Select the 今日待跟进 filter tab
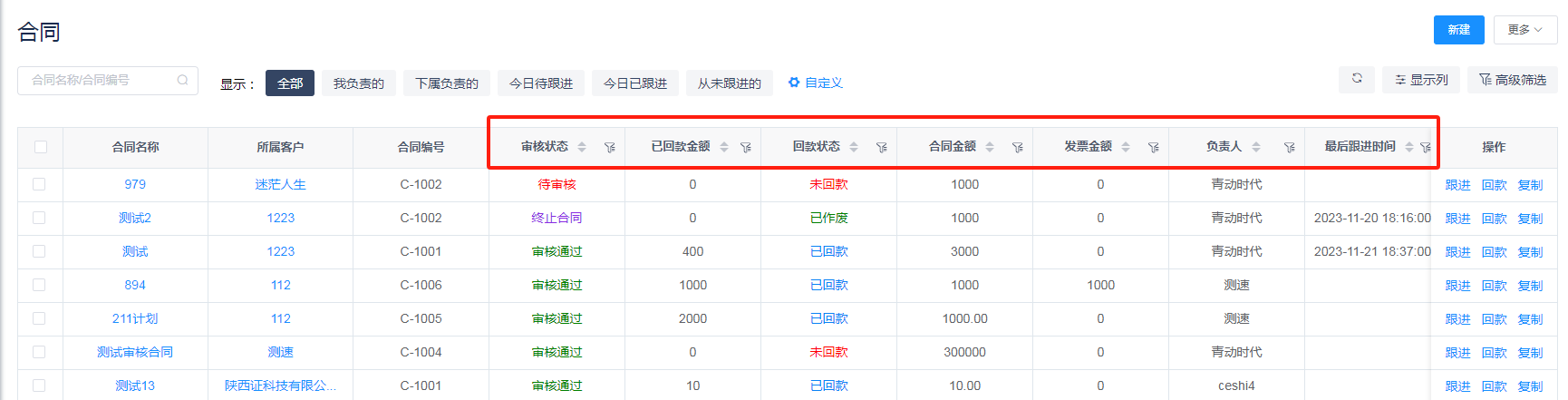Screen dimensions: 1568x400 pos(541,83)
